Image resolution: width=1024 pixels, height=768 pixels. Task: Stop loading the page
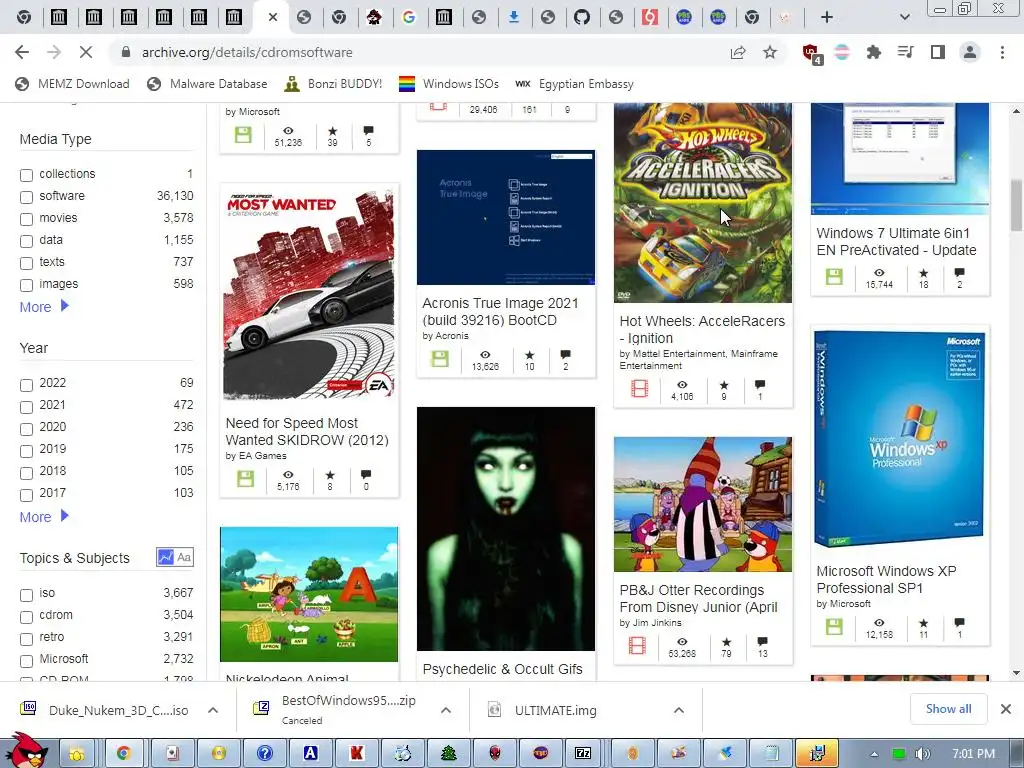(x=86, y=52)
